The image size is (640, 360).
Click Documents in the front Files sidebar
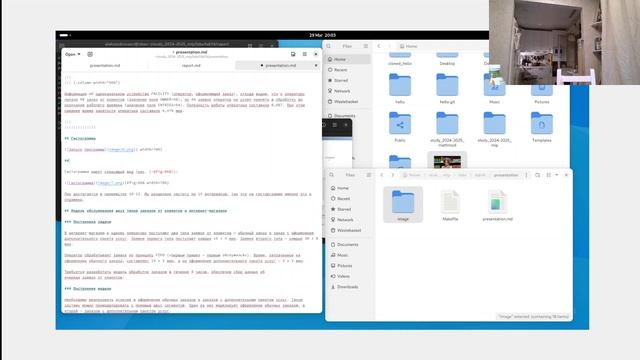pyautogui.click(x=350, y=244)
